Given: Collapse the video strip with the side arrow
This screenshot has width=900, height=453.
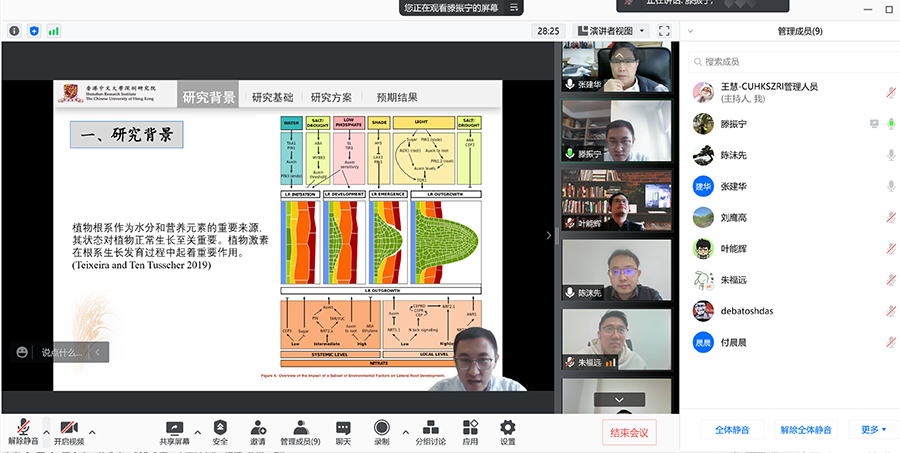Looking at the screenshot, I should point(549,235).
